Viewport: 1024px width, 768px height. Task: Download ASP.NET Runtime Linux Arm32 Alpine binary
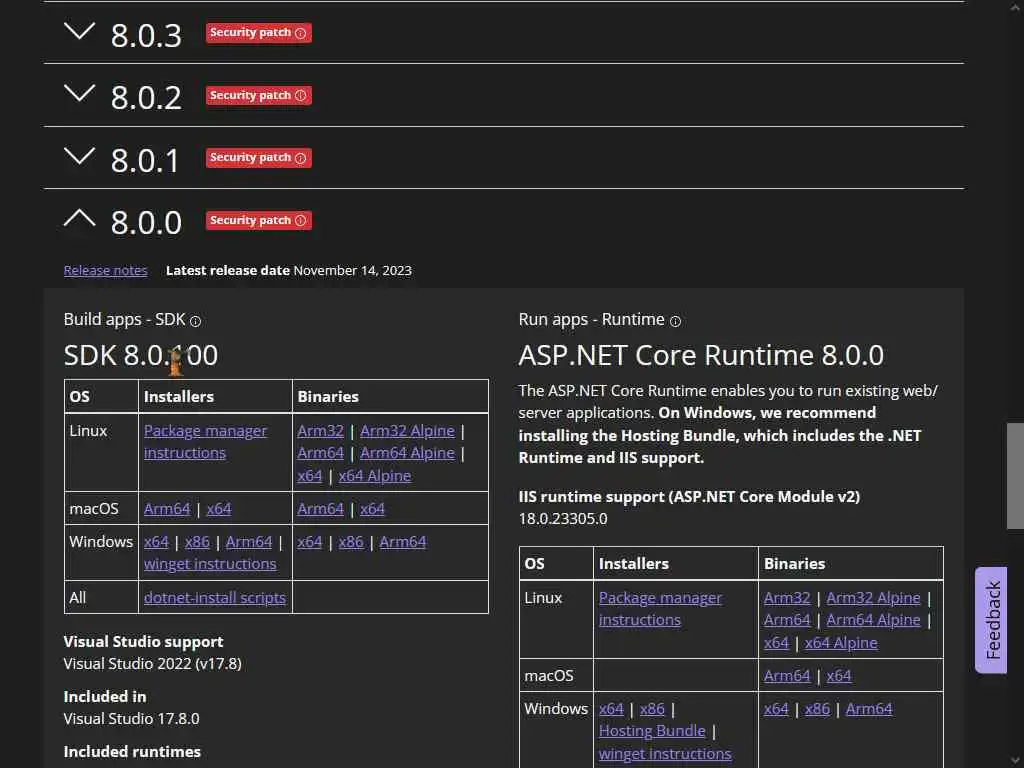coord(873,598)
